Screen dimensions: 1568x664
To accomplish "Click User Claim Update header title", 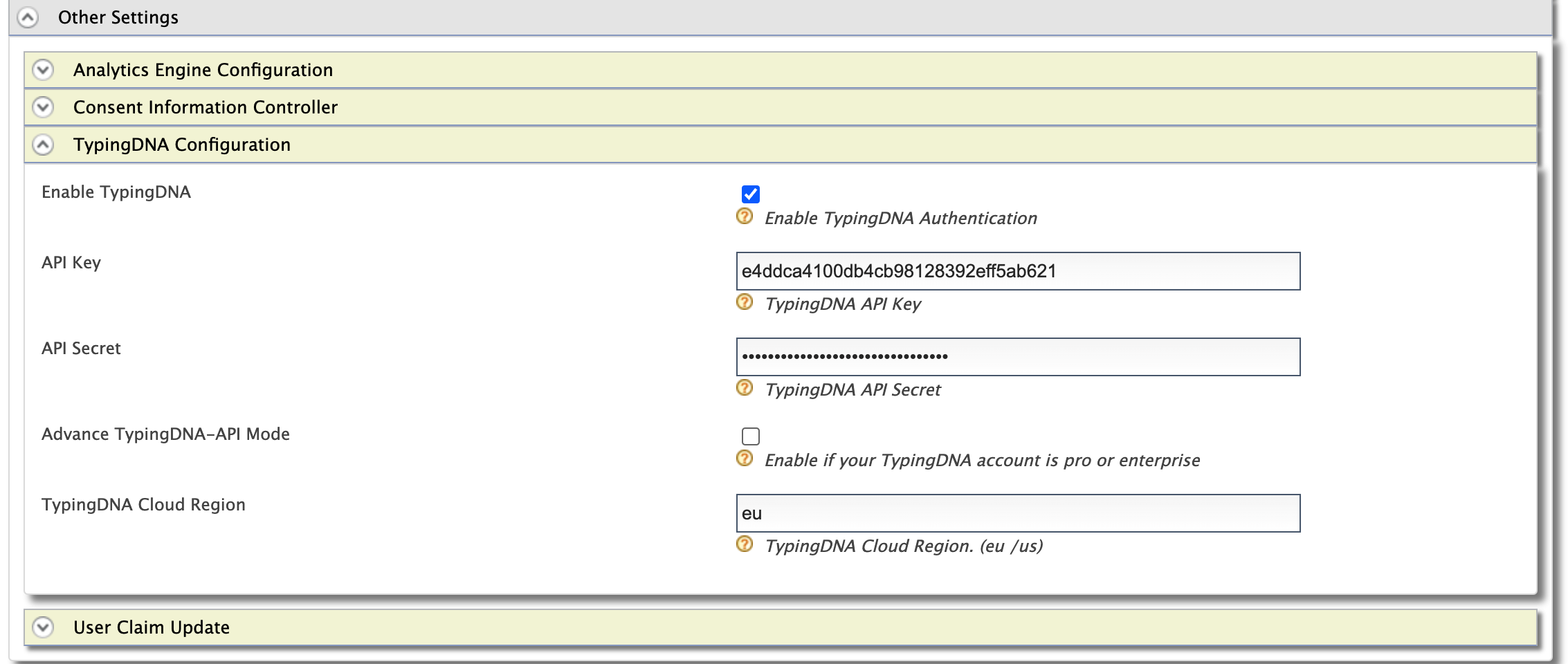I will (152, 627).
